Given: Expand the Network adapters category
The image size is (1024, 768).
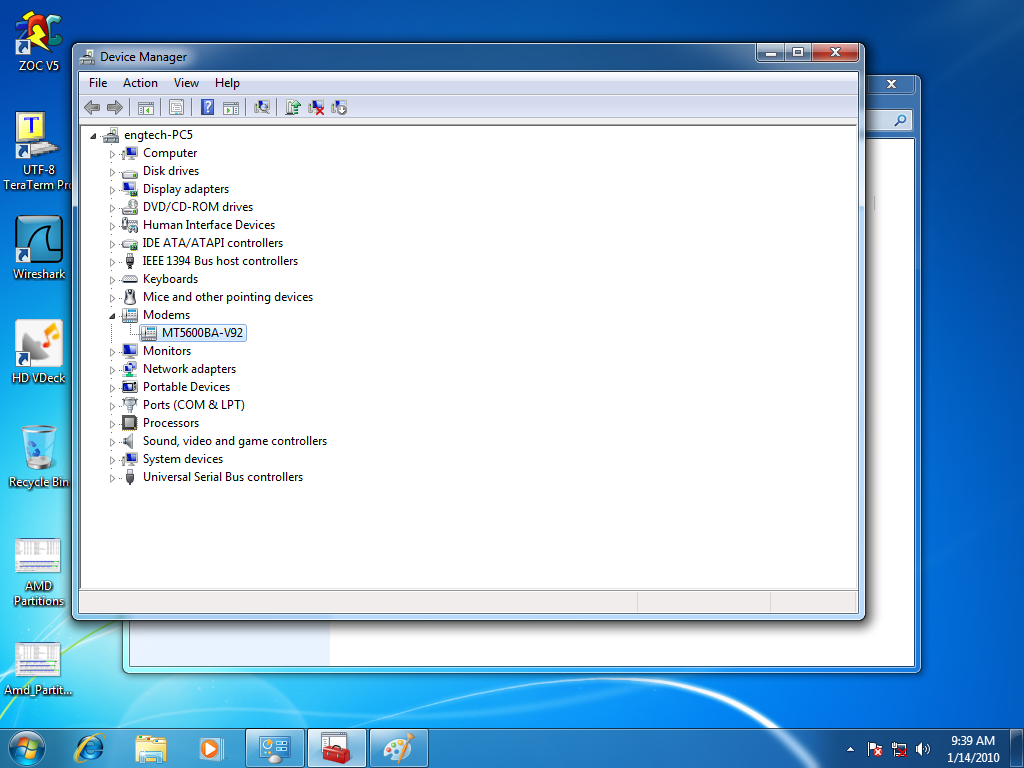Looking at the screenshot, I should (113, 369).
